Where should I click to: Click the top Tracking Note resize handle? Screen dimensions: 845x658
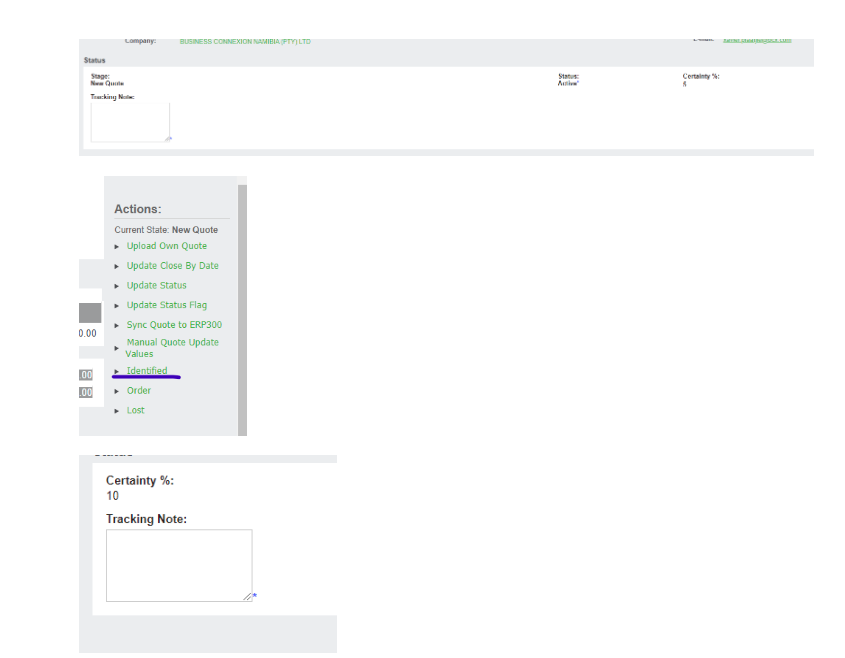click(167, 139)
